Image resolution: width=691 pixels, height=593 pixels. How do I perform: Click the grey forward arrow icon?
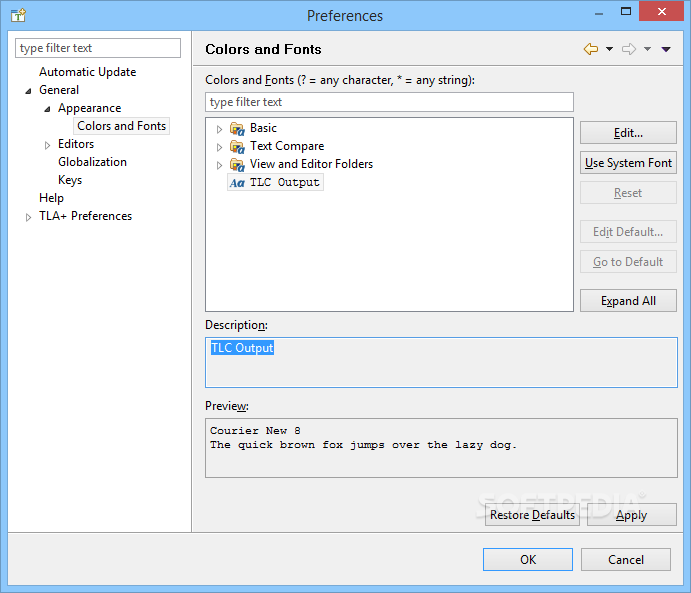[629, 49]
